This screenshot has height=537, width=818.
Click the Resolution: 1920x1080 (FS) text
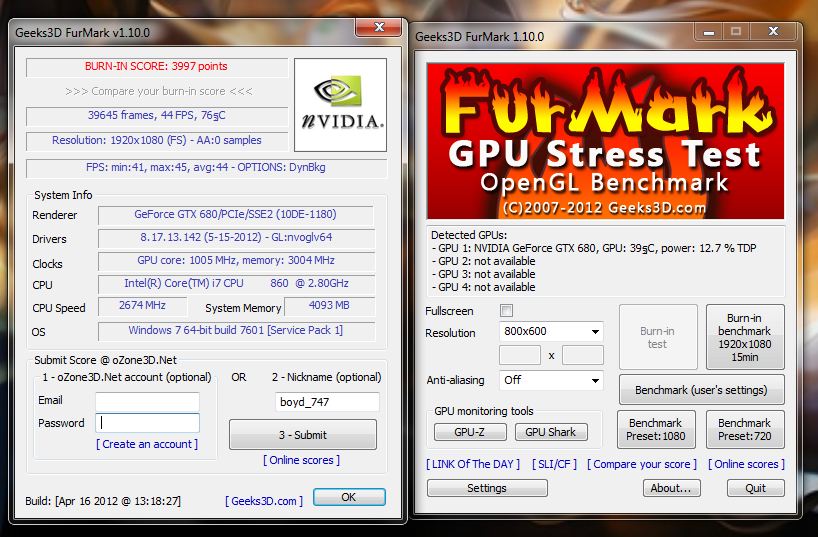(157, 140)
